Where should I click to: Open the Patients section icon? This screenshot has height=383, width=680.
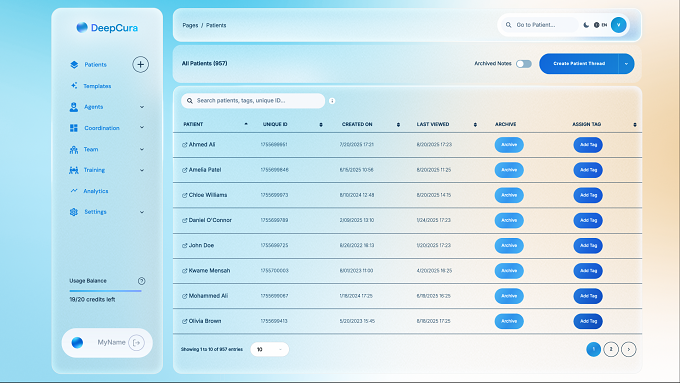point(74,65)
